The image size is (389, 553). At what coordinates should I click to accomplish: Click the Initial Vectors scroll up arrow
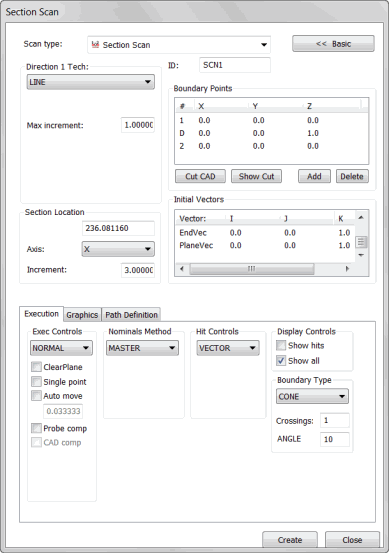click(361, 218)
